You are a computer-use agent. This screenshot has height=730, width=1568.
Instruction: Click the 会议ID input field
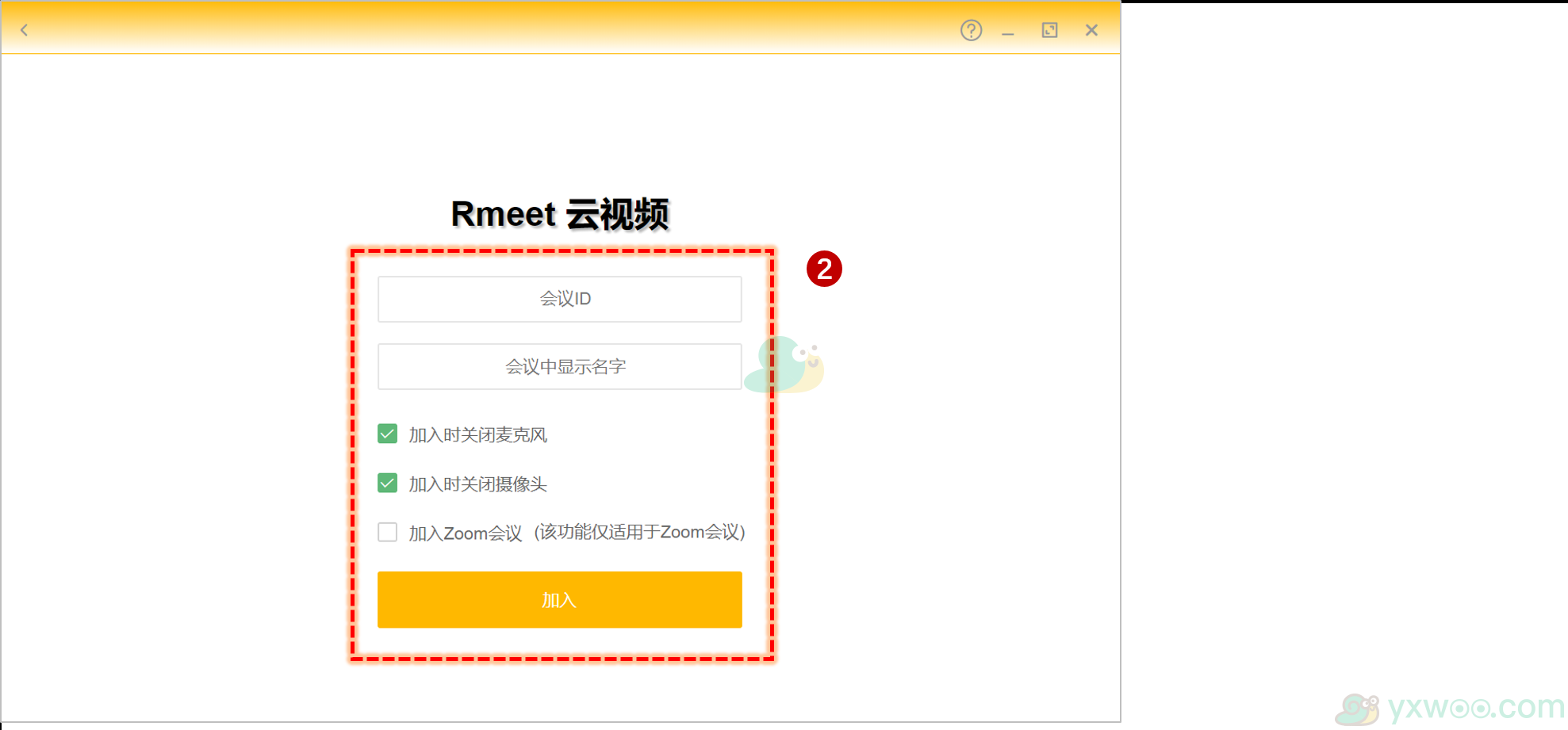[x=560, y=299]
